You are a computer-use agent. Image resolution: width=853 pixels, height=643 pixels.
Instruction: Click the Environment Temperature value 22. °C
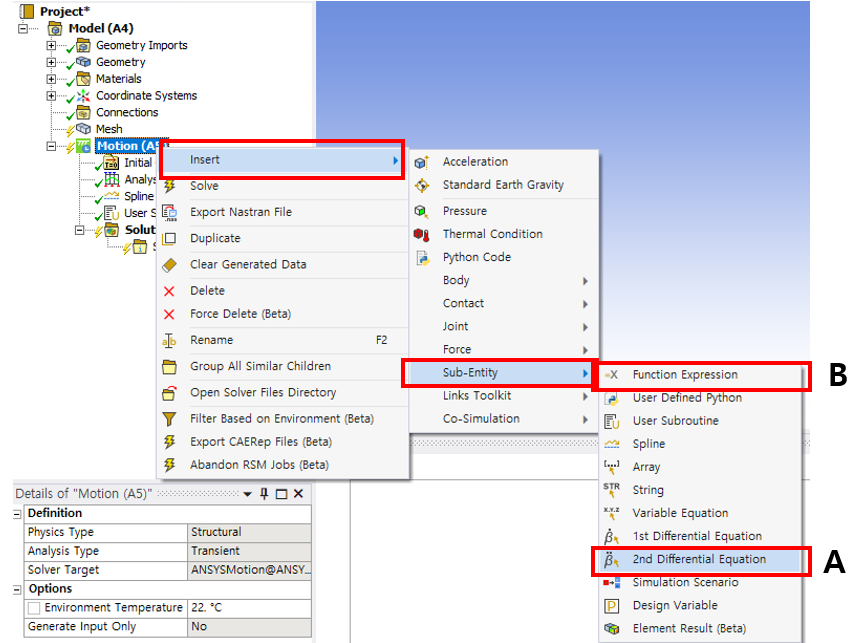pos(250,608)
